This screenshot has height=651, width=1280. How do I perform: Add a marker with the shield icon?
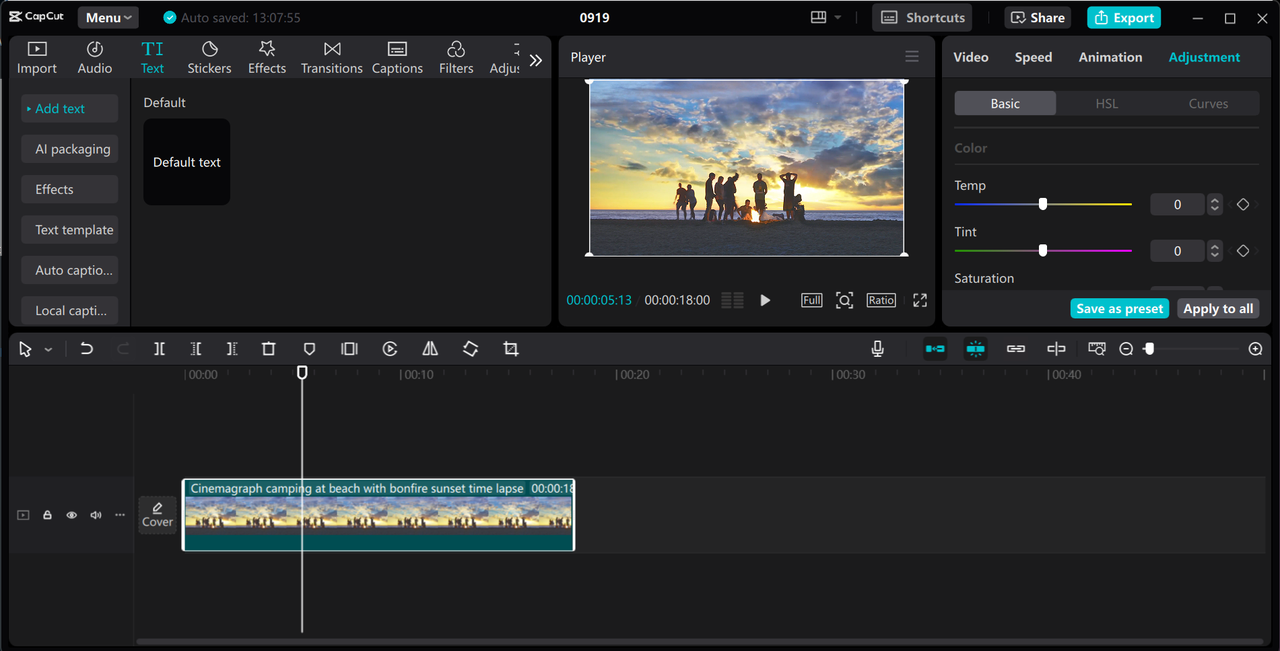pos(309,349)
